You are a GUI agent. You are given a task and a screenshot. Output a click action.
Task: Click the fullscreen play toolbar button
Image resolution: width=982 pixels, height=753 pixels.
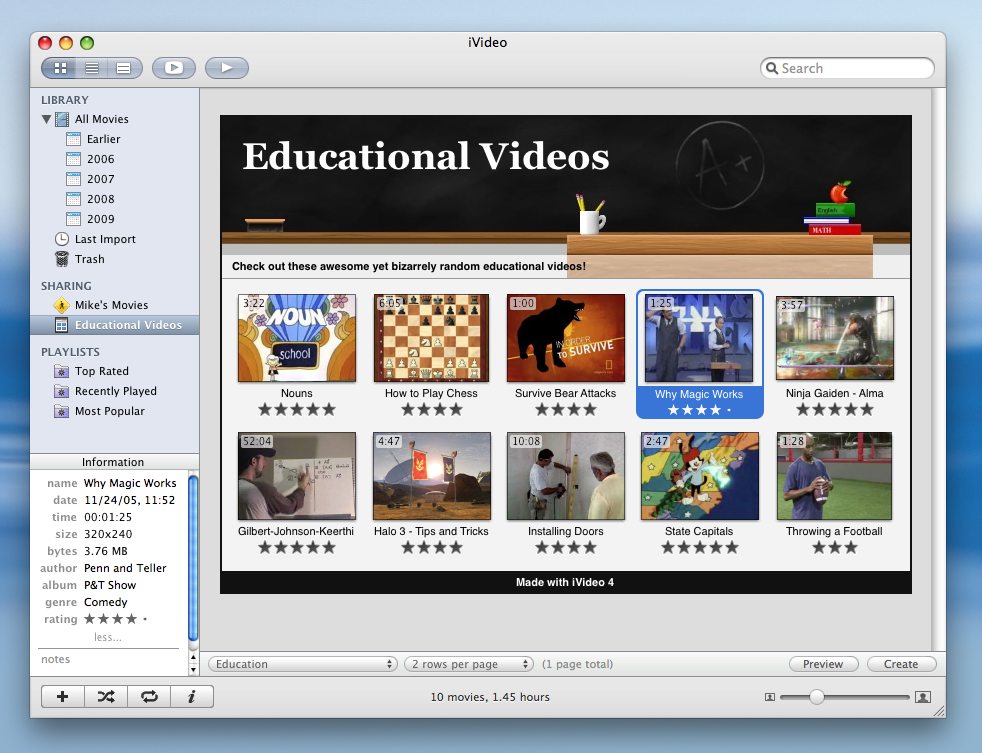pos(174,68)
